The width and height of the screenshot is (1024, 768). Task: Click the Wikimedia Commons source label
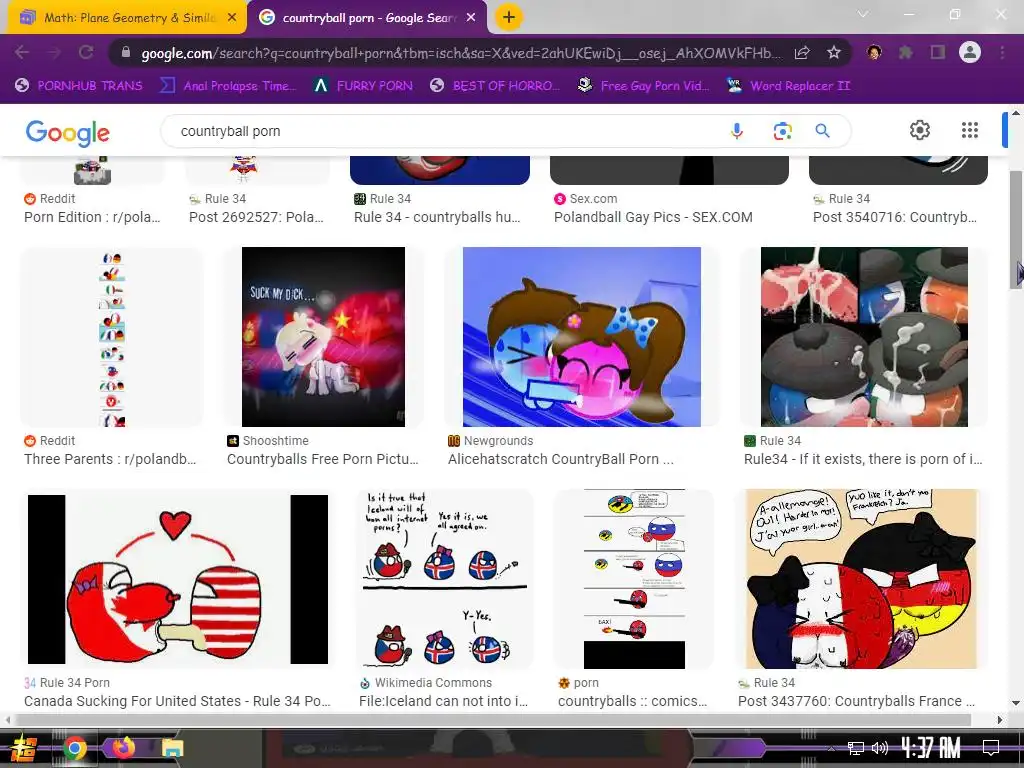[x=433, y=682]
